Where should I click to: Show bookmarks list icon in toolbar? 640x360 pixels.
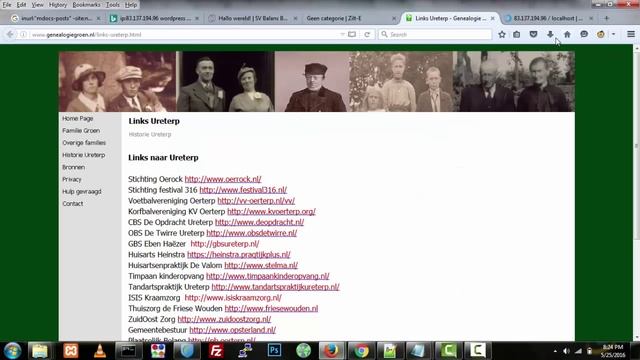pos(517,35)
